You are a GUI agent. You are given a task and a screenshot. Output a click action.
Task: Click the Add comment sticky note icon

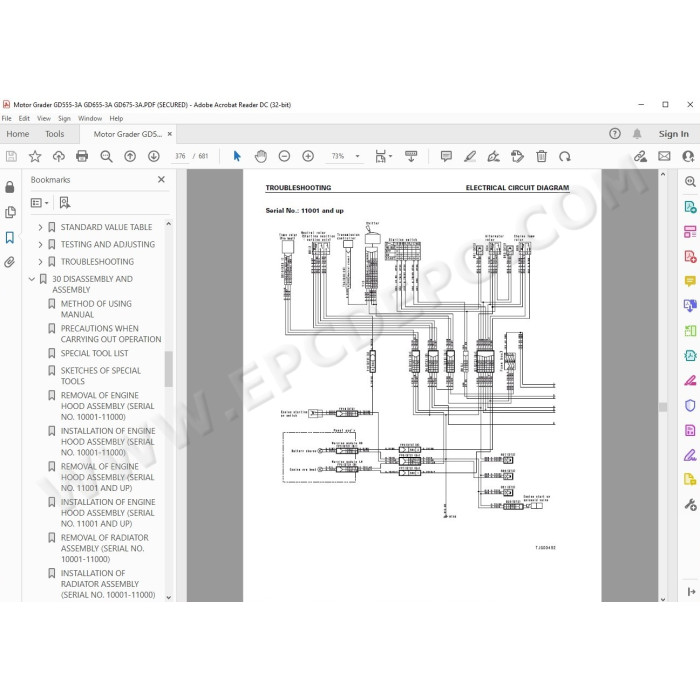(x=446, y=156)
